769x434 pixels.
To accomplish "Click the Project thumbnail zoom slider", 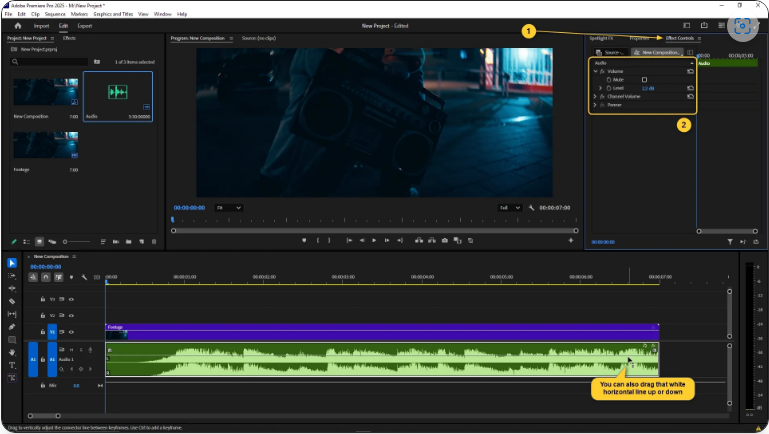I will 77,242.
